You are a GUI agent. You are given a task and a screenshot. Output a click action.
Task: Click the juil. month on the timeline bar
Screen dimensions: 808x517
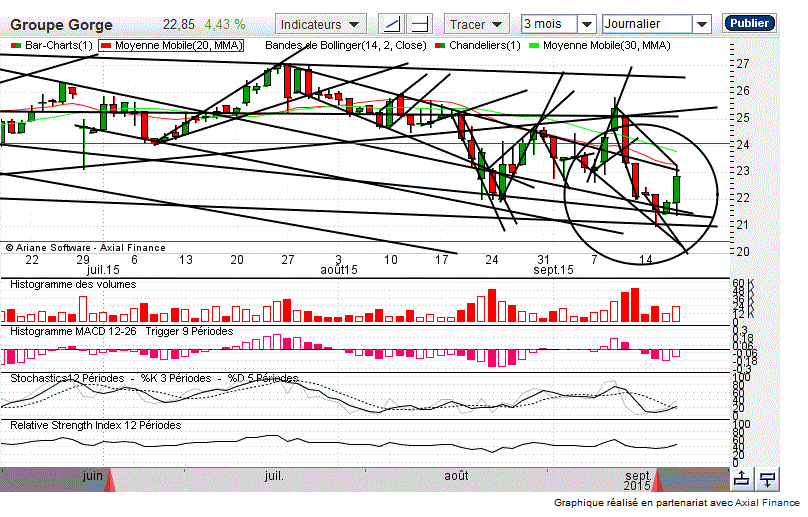[x=274, y=476]
